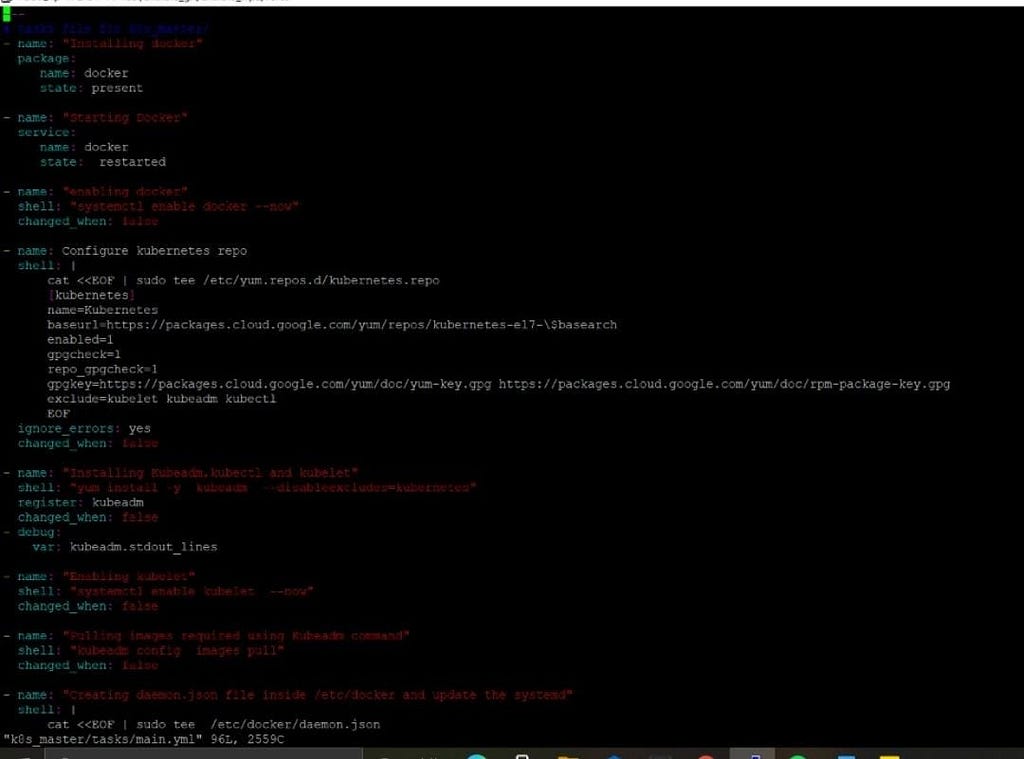The image size is (1024, 759).
Task: Click the 'Creating daemon.json file inside /etc/docker' task name
Action: 317,695
